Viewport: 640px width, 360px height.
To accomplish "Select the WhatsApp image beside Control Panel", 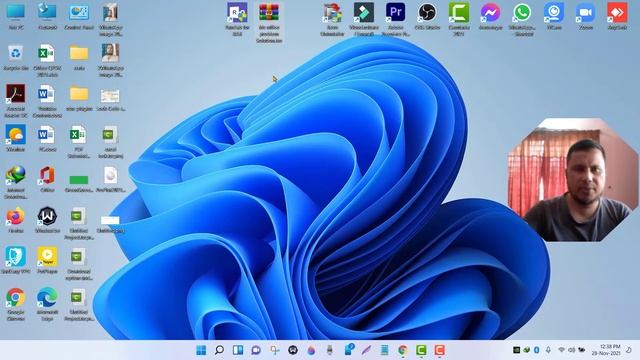I will pos(111,19).
